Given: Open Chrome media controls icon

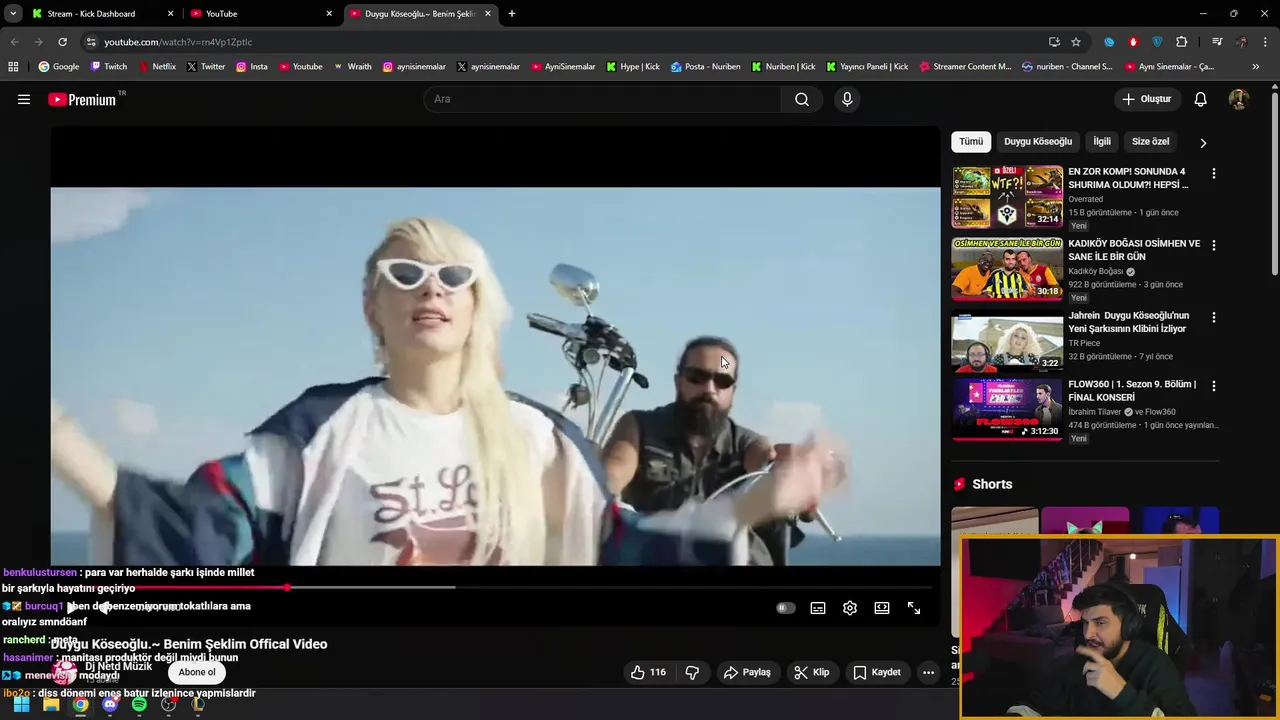Looking at the screenshot, I should tap(1216, 42).
